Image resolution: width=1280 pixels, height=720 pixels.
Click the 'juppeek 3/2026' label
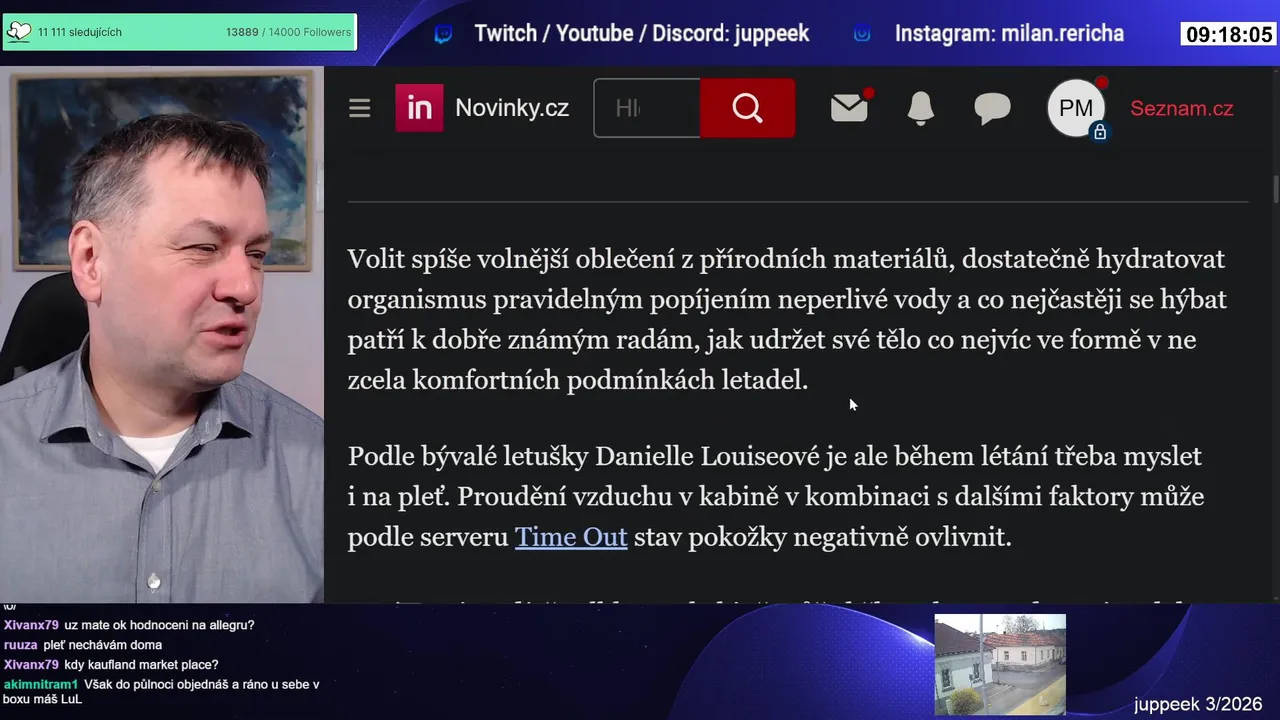pyautogui.click(x=1198, y=704)
